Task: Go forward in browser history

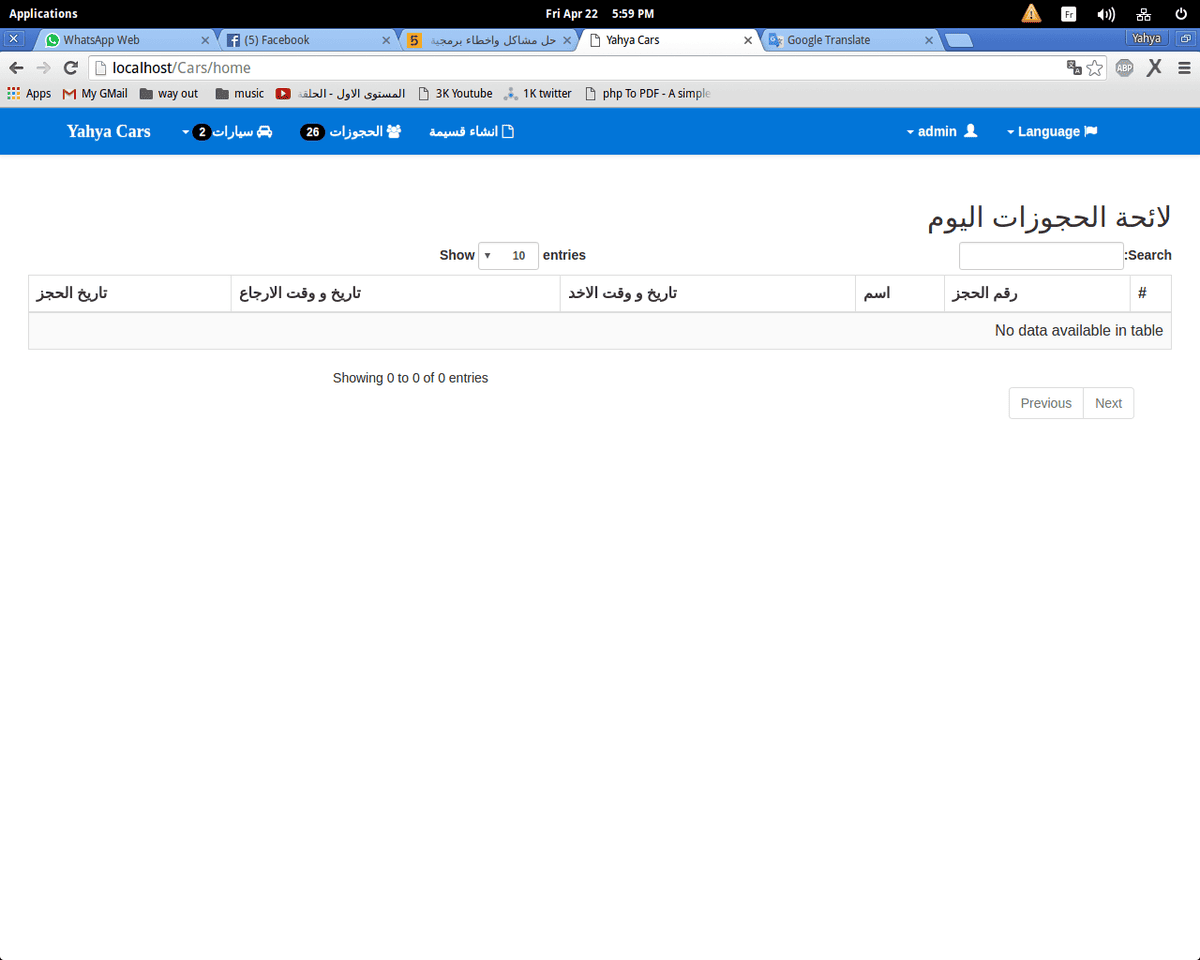Action: (x=43, y=68)
